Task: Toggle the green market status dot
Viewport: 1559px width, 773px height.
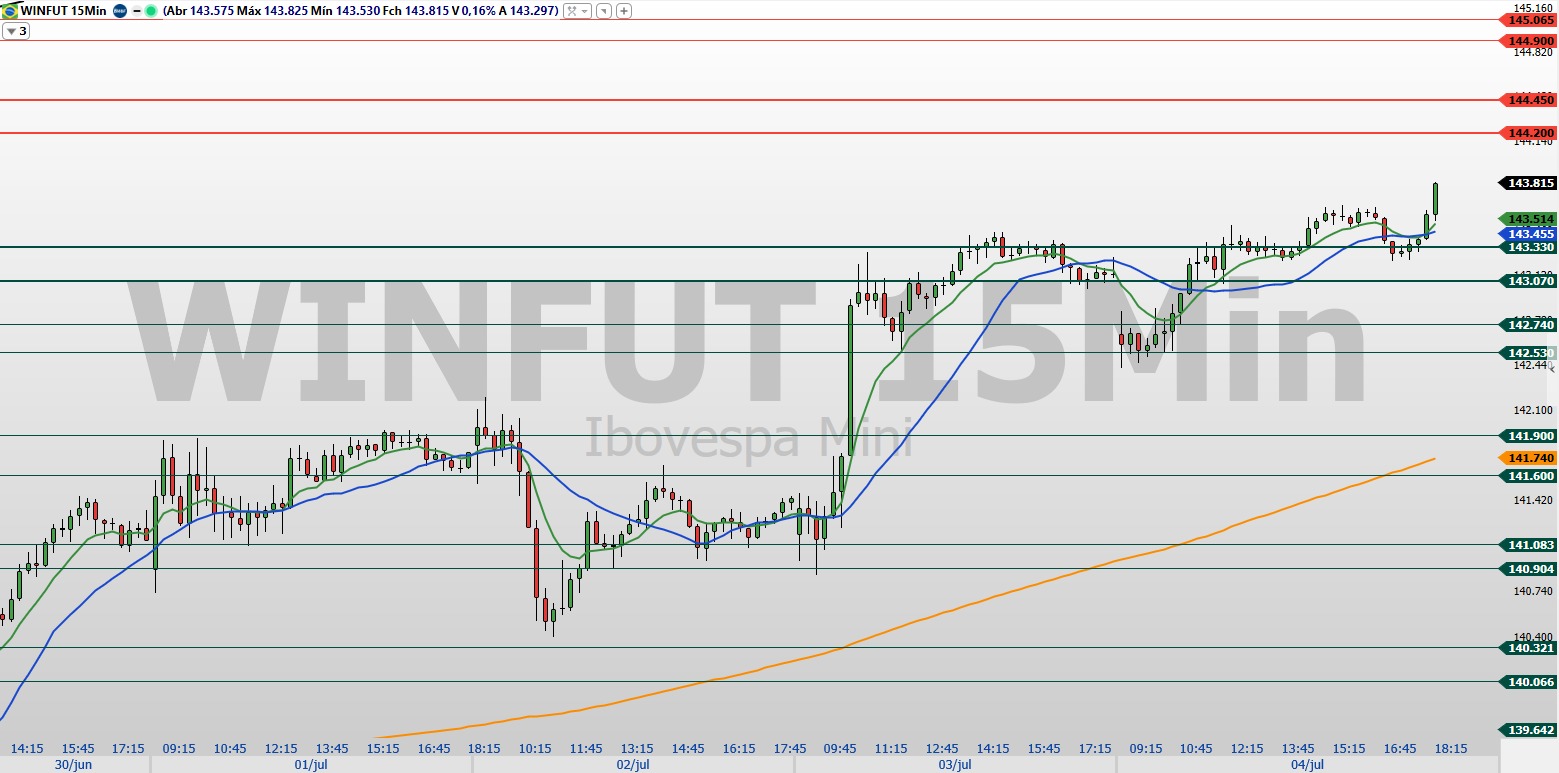Action: 150,11
